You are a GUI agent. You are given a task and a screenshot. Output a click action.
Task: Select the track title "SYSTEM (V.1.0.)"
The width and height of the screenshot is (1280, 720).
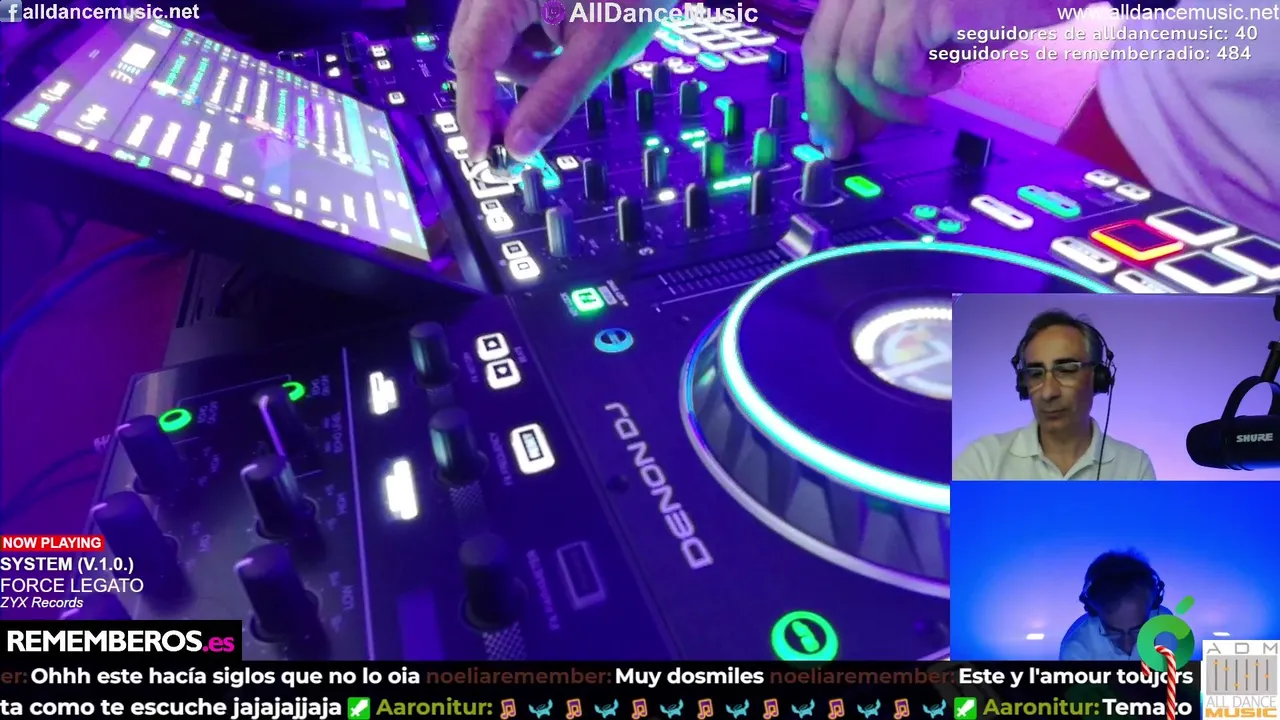click(x=67, y=564)
